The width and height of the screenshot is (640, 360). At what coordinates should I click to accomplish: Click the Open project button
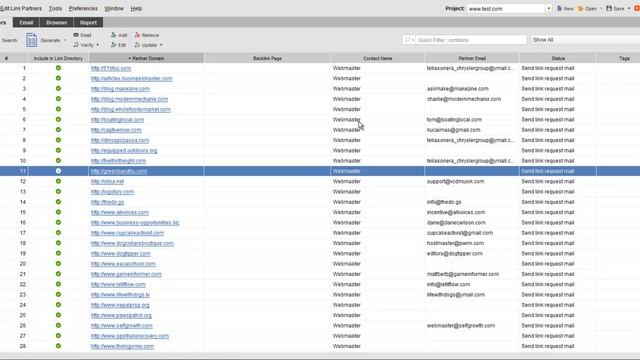(587, 9)
